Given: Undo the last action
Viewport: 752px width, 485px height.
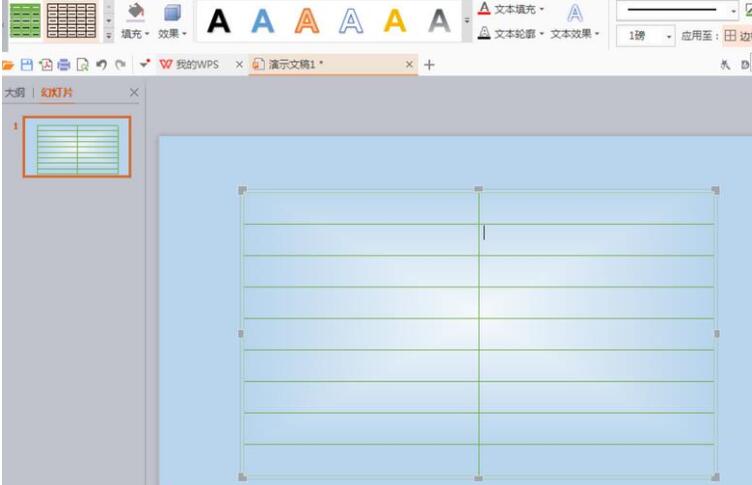Looking at the screenshot, I should (x=101, y=65).
